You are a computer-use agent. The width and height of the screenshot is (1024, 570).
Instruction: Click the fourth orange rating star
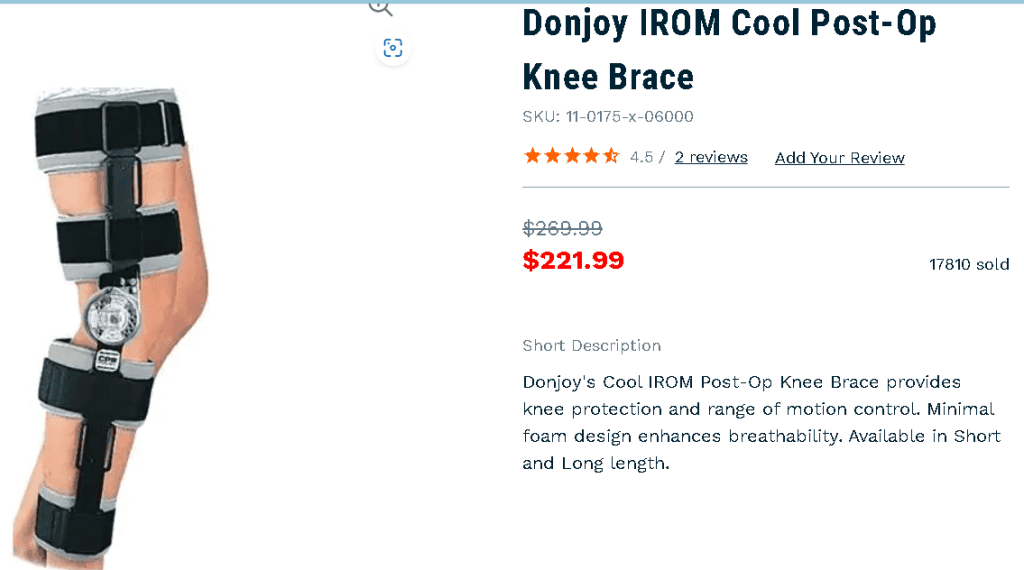point(591,156)
